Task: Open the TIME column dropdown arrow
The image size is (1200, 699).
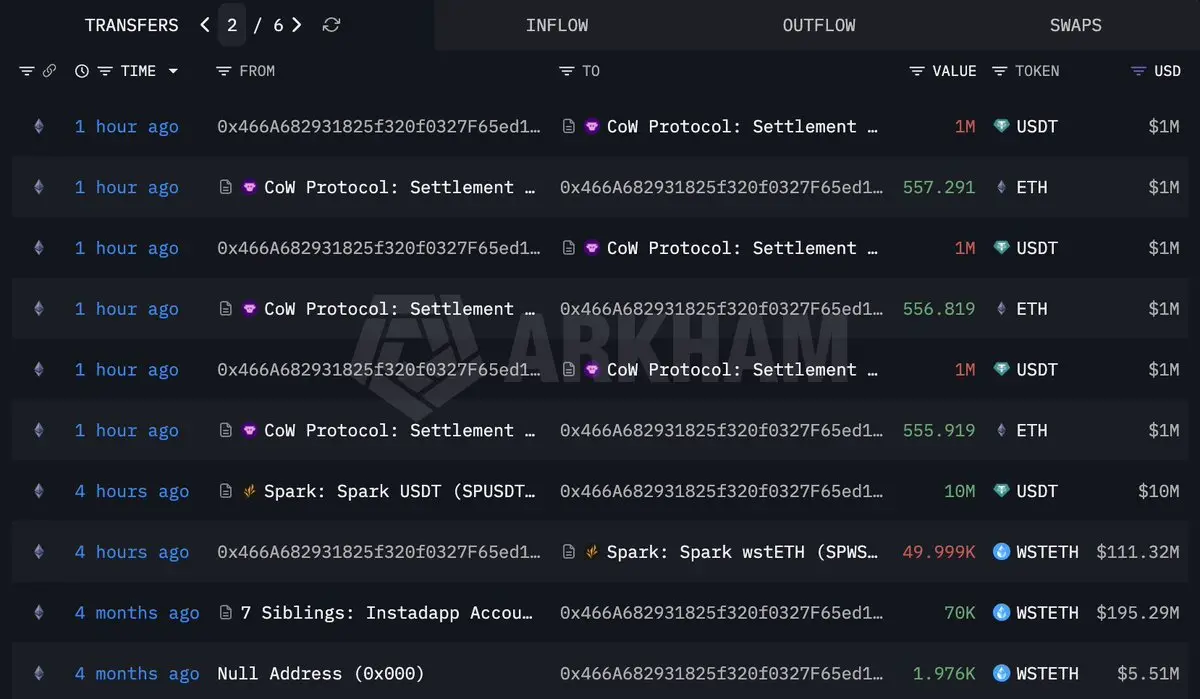Action: point(173,71)
